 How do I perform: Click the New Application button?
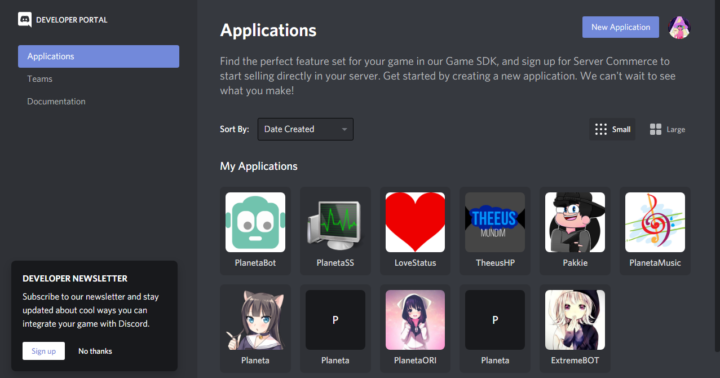(x=620, y=27)
